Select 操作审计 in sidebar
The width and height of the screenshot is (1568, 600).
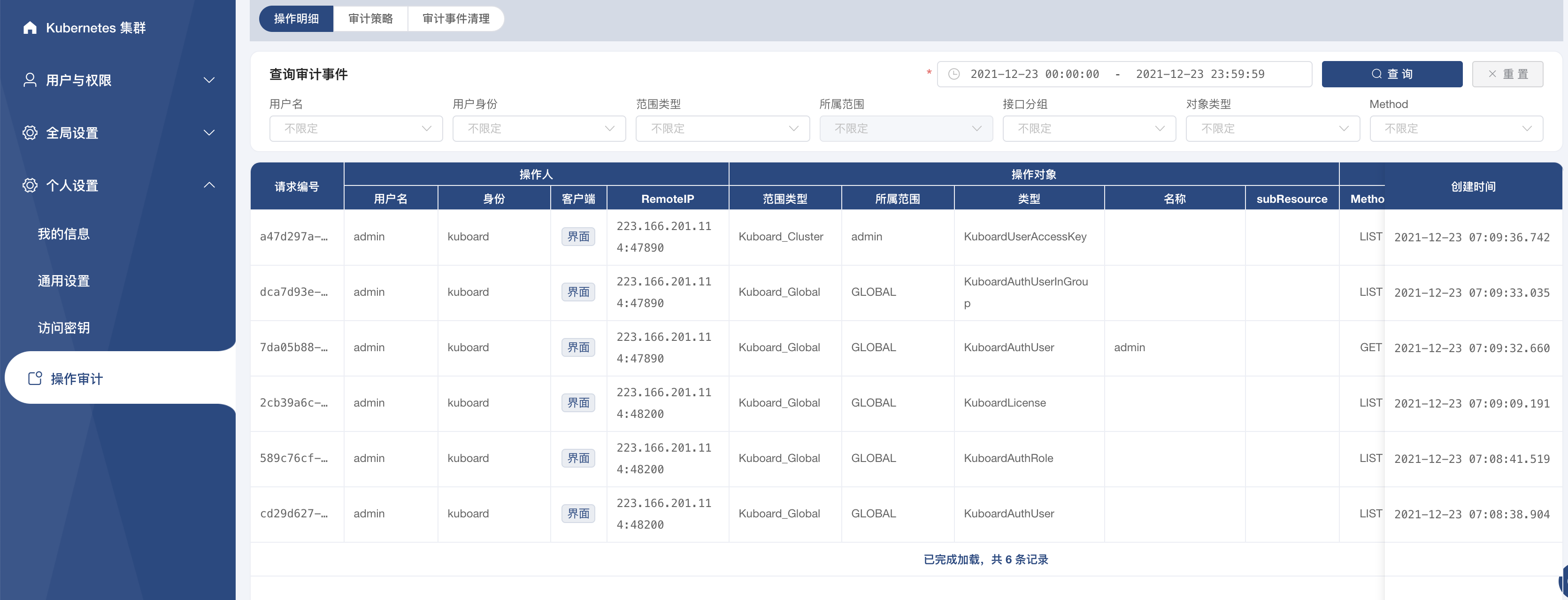[120, 378]
